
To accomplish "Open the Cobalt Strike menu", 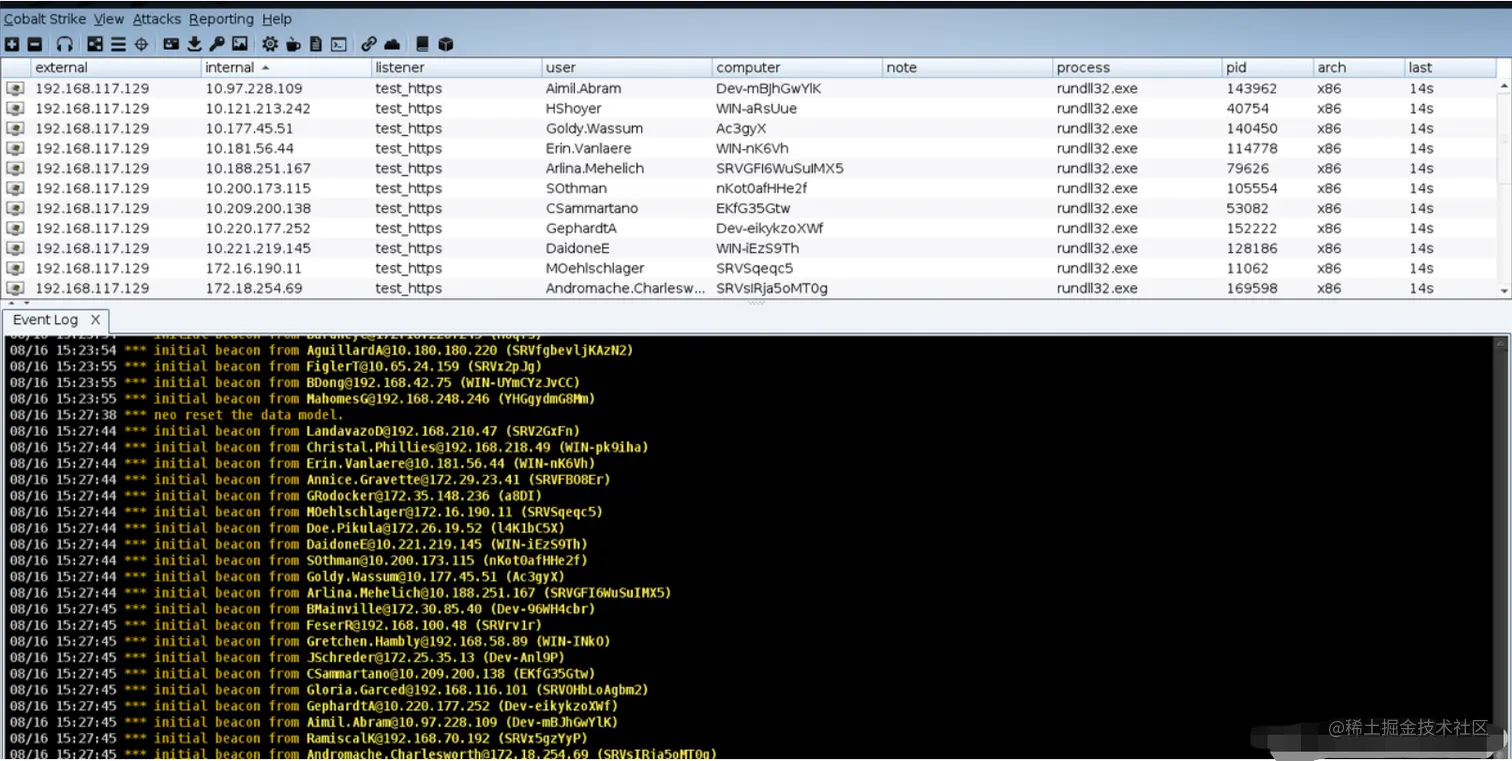I will click(x=45, y=18).
